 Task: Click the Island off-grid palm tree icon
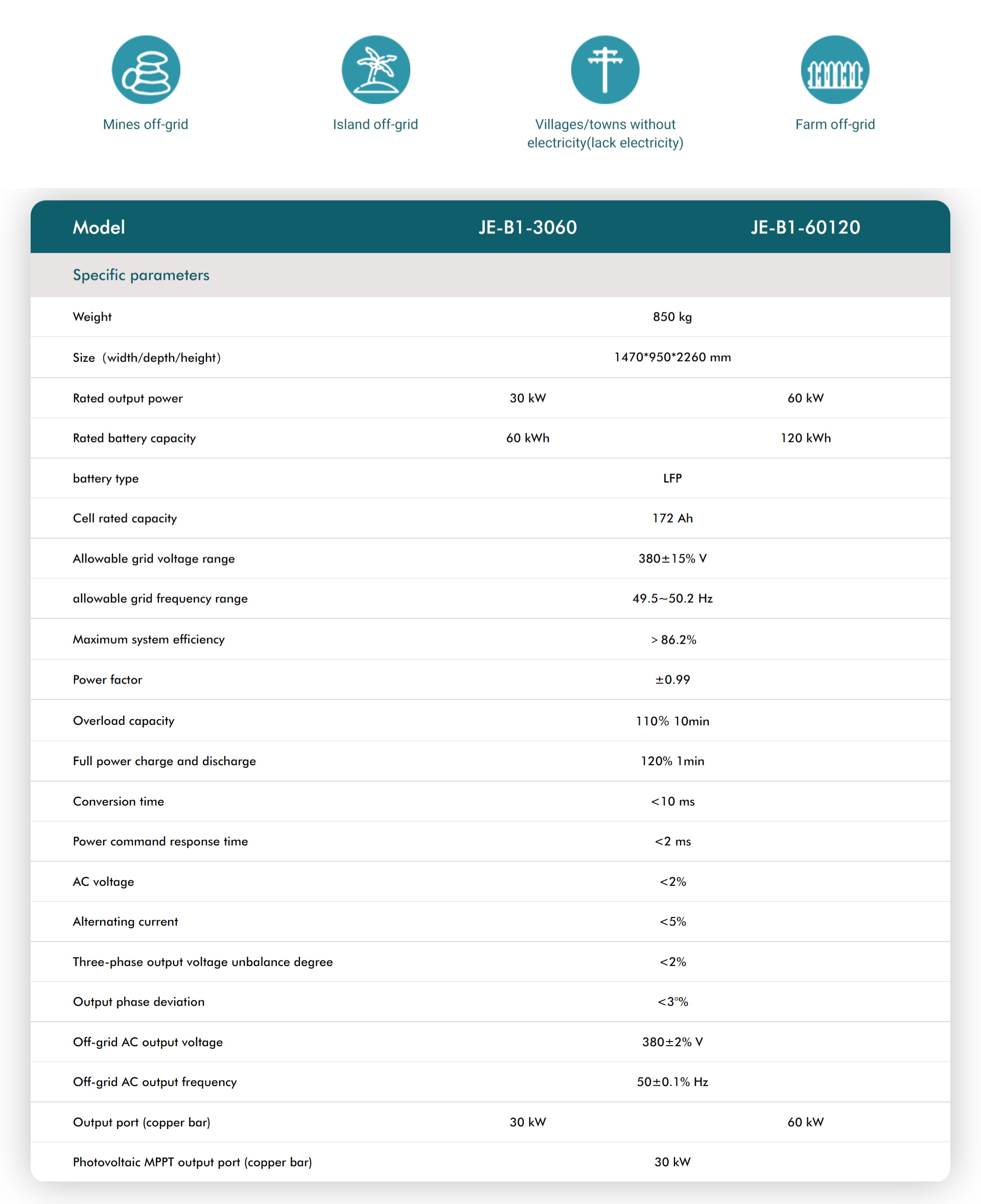point(376,69)
